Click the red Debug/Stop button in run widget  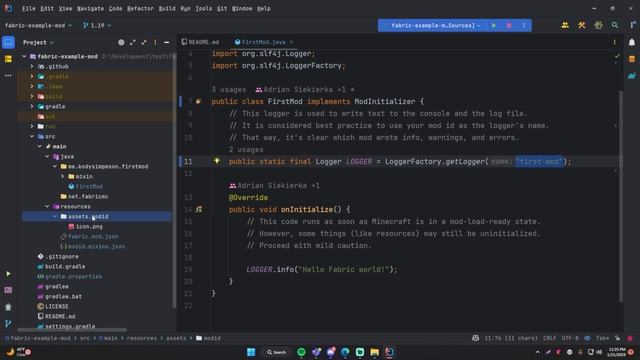(x=509, y=25)
